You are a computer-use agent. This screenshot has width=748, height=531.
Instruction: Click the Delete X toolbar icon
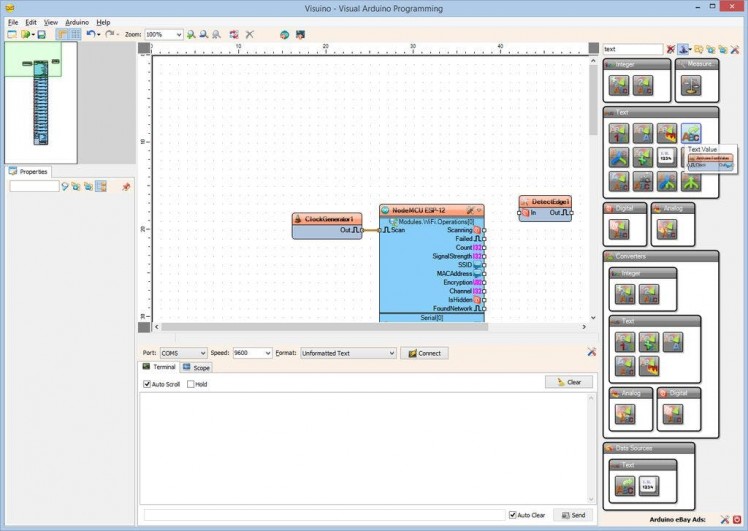pos(250,34)
